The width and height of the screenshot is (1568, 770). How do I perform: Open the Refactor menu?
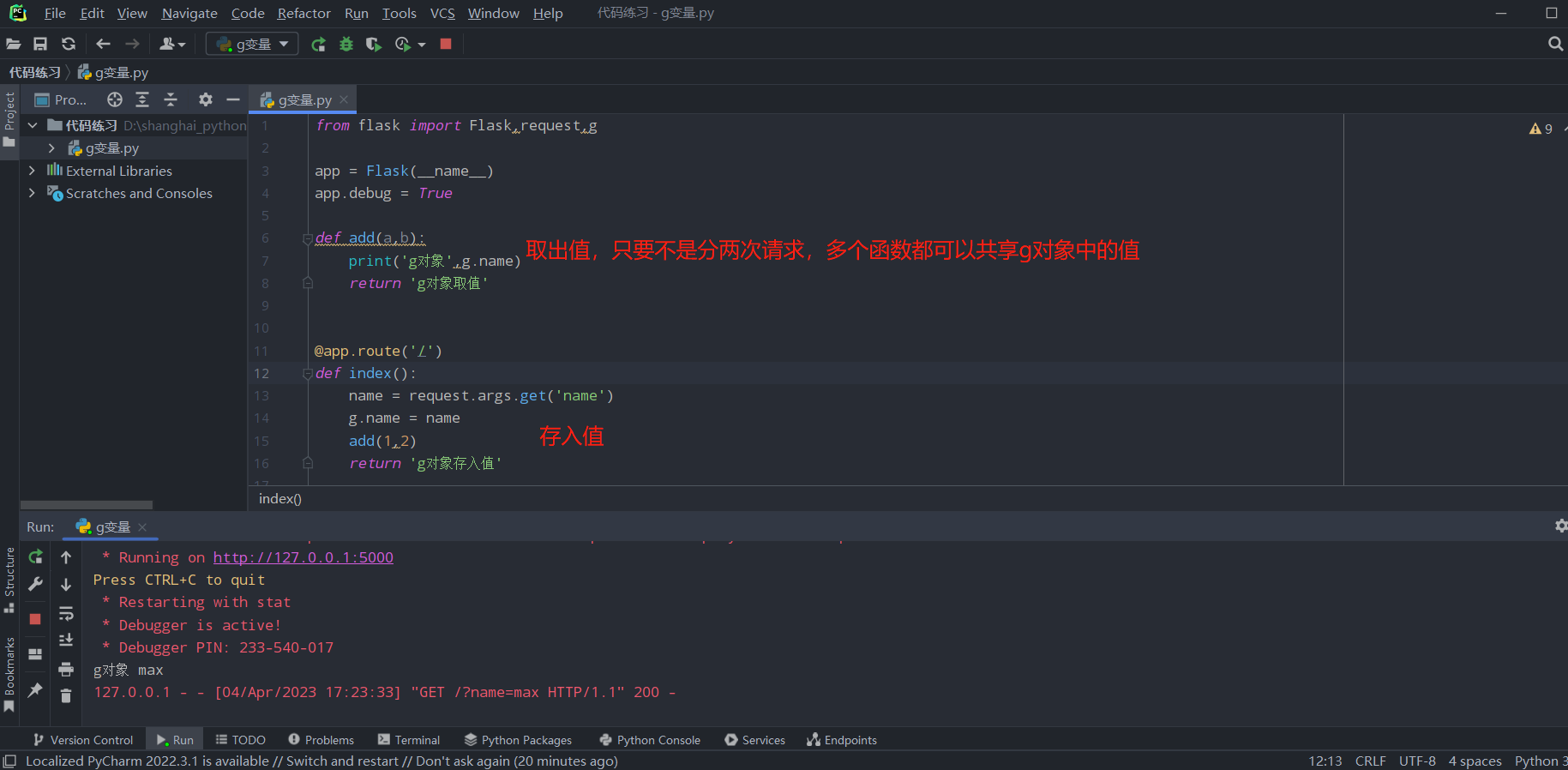coord(303,13)
